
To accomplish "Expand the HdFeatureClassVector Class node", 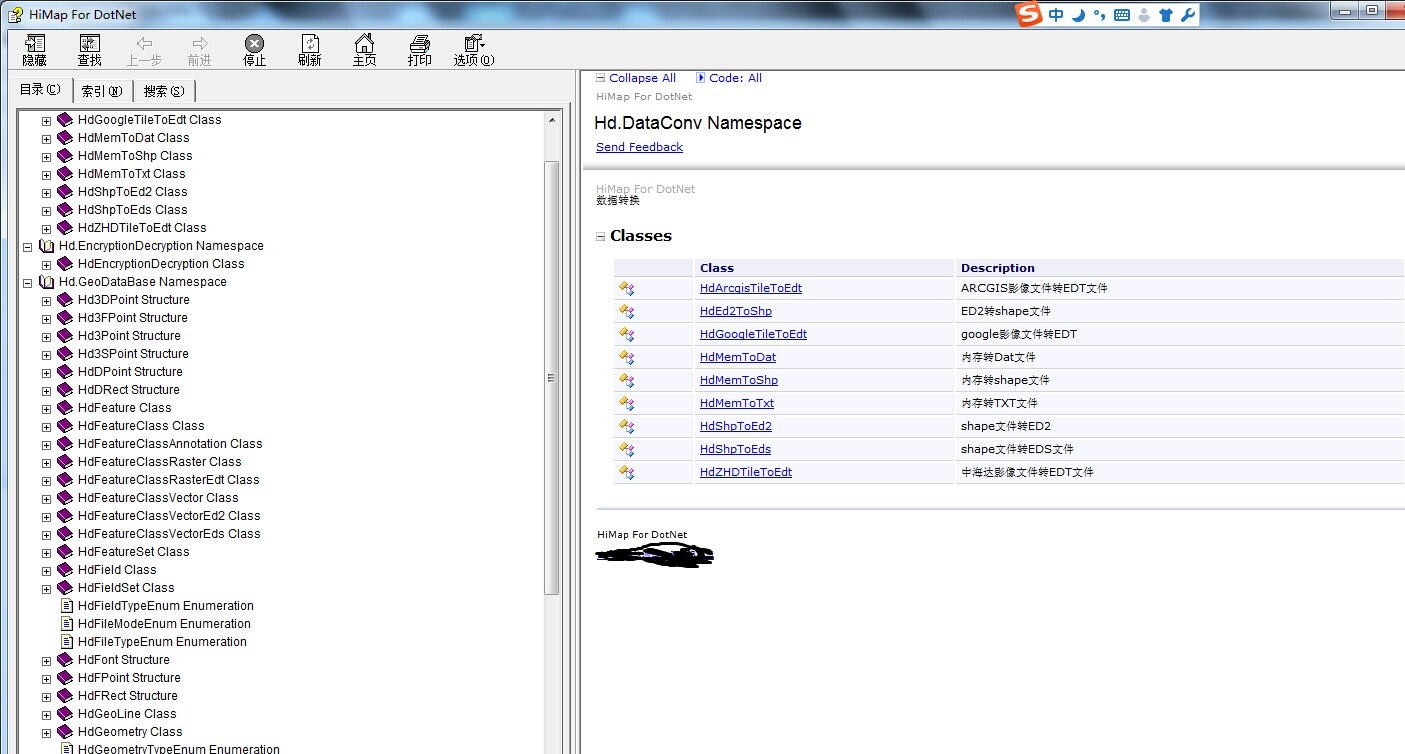I will pos(46,498).
